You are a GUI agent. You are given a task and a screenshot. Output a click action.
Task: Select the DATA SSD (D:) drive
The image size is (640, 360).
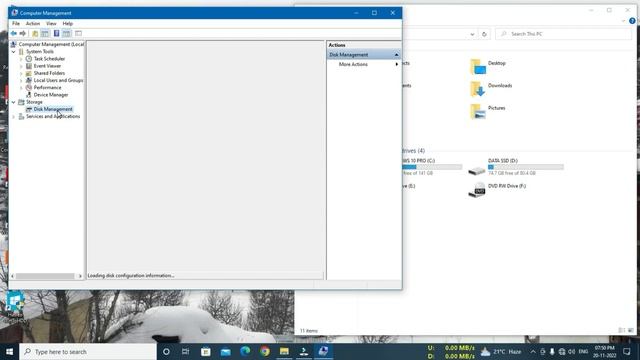click(516, 167)
